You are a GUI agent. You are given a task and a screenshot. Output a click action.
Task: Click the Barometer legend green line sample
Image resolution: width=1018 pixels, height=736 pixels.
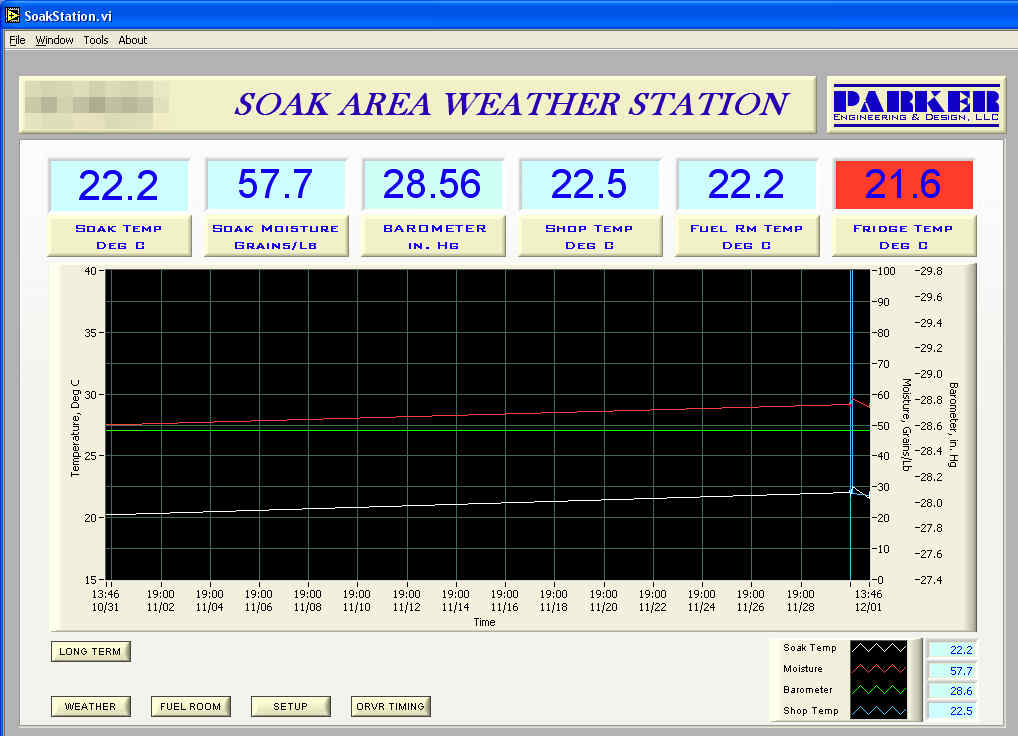878,689
